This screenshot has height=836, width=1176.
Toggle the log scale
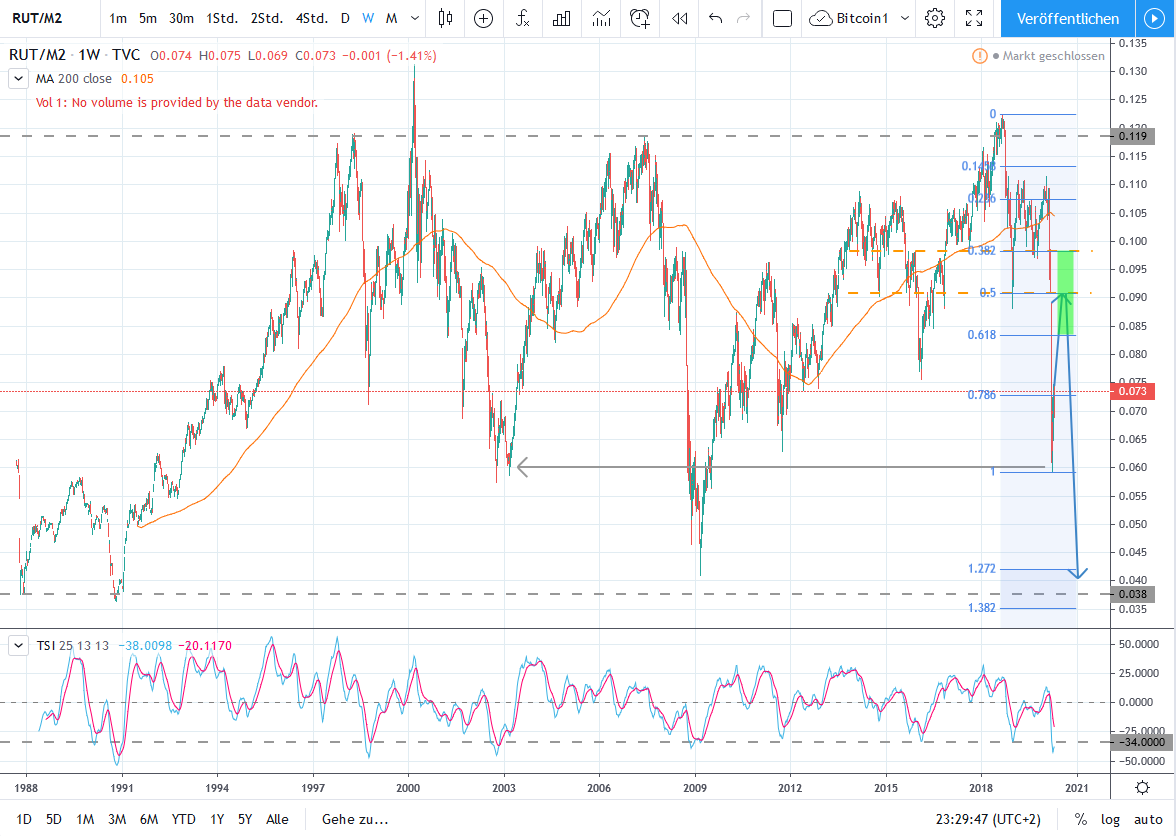(1110, 819)
